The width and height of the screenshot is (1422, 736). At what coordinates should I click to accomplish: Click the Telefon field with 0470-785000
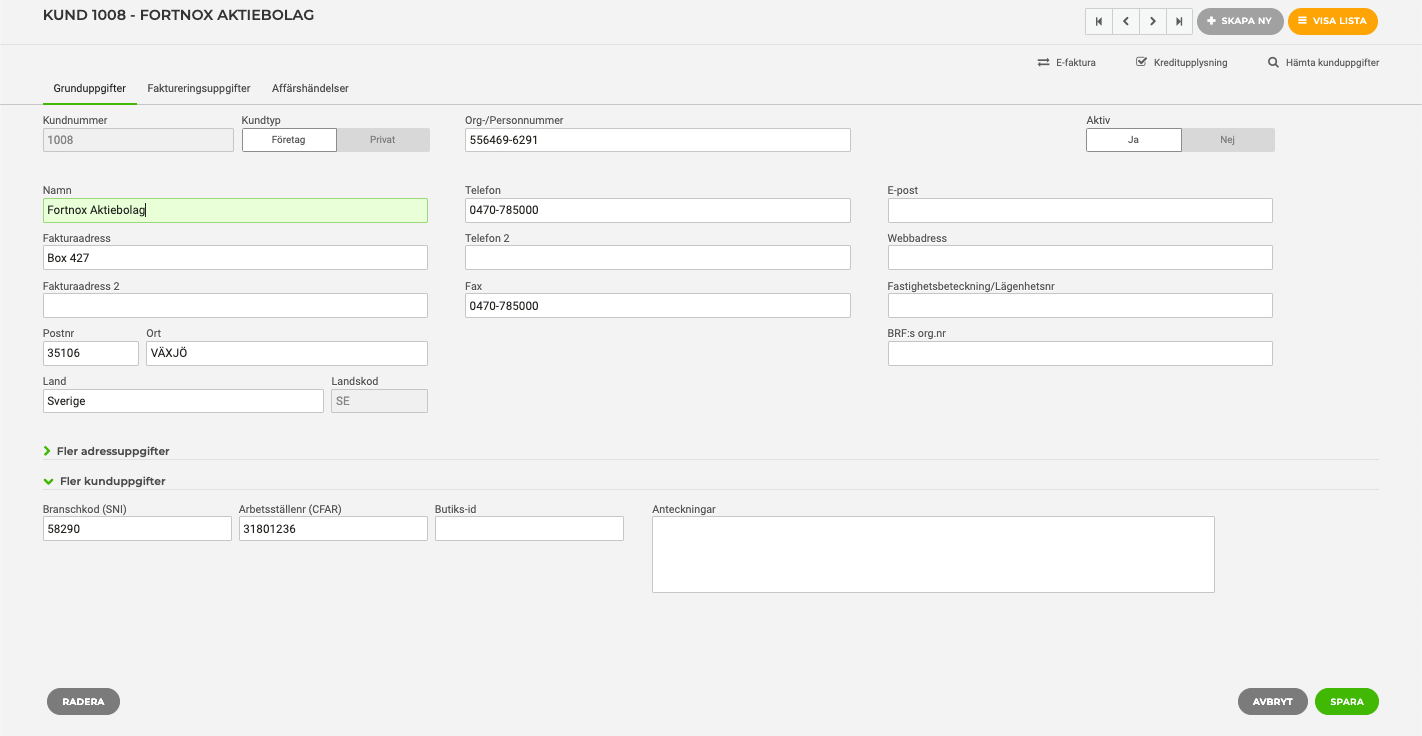(658, 210)
